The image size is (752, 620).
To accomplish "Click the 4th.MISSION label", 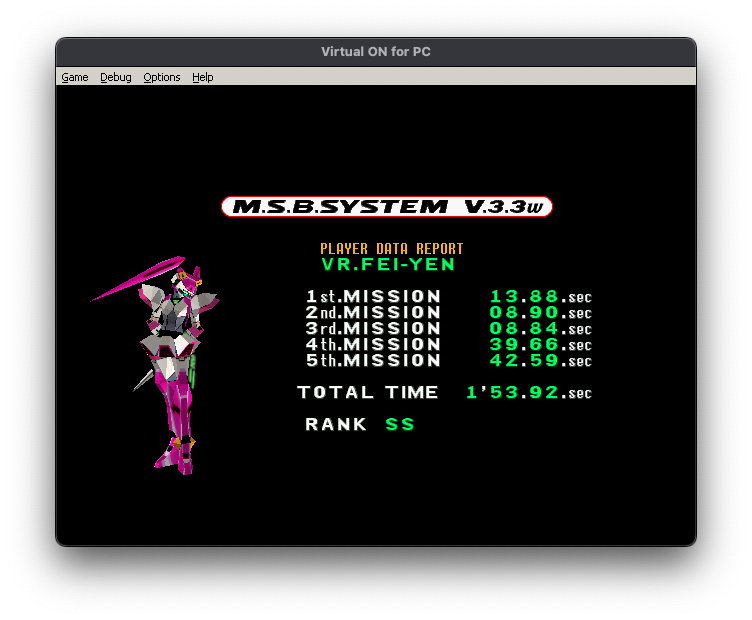I will coord(373,344).
